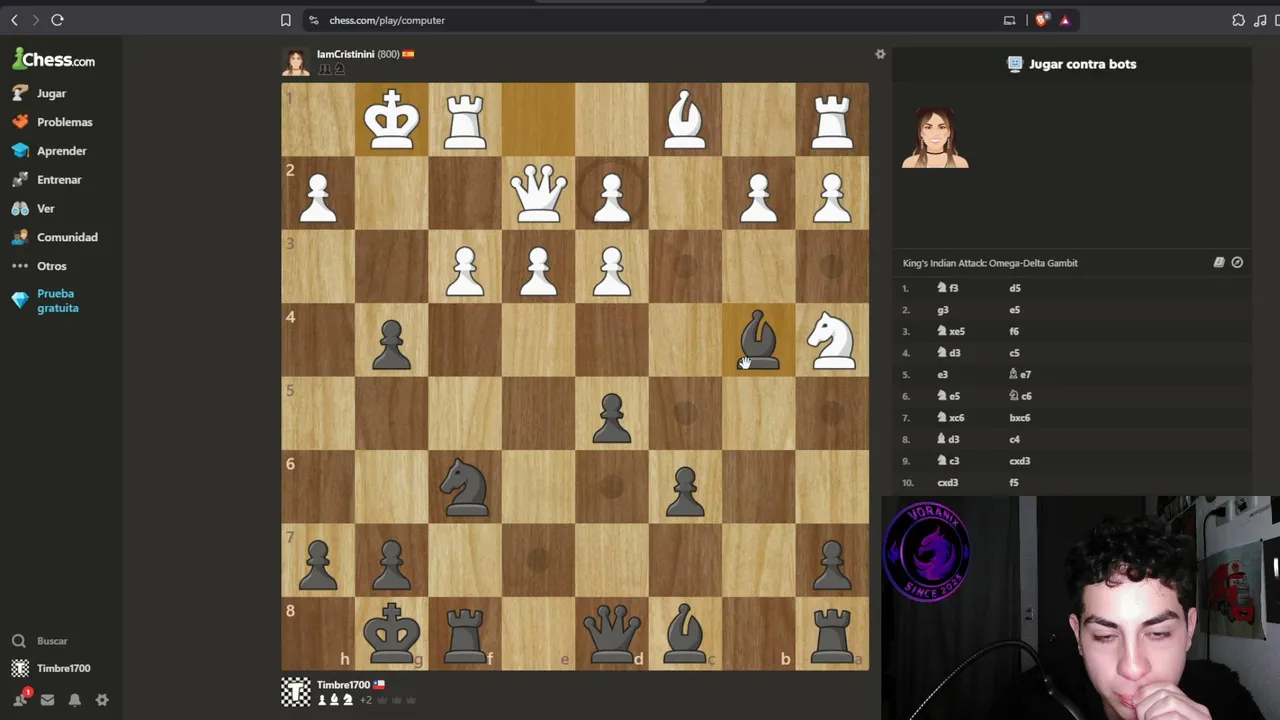Open the friends icon with red badge
This screenshot has width=1280, height=720.
(x=20, y=699)
